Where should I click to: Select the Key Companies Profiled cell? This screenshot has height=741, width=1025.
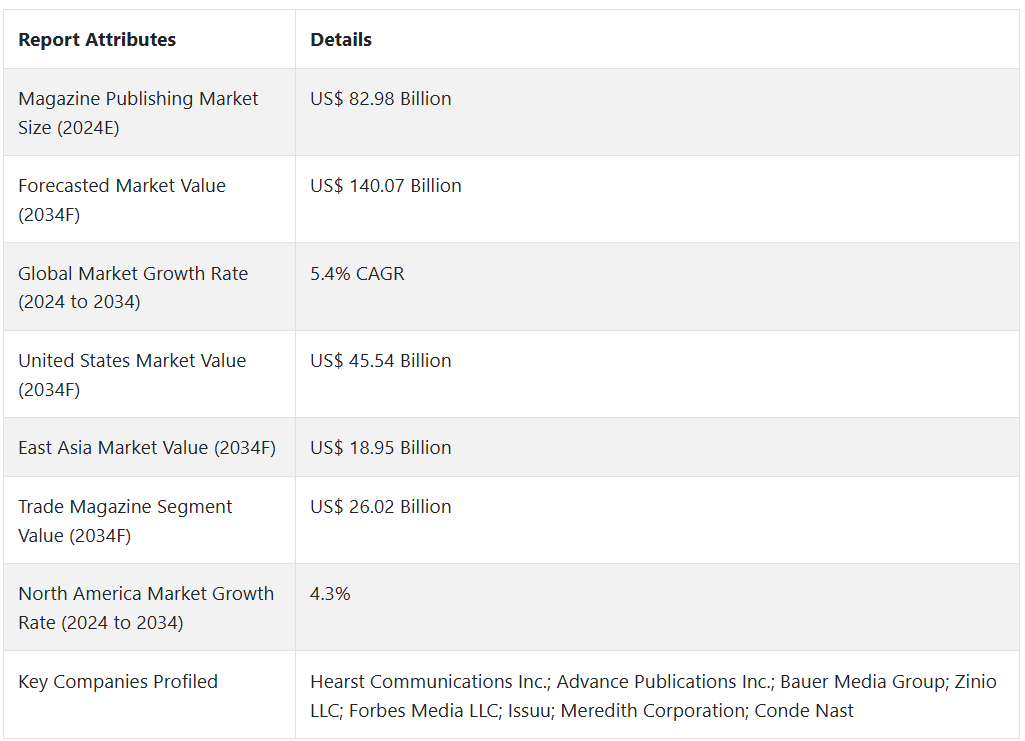point(118,682)
